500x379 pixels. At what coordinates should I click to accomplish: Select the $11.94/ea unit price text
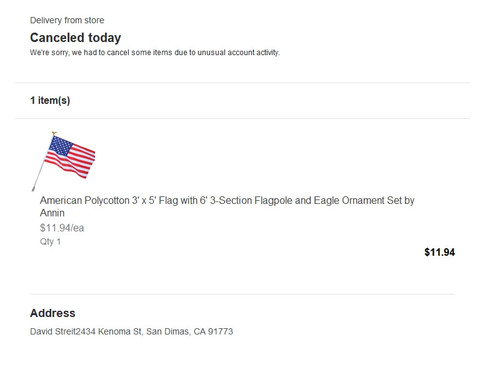[x=62, y=228]
